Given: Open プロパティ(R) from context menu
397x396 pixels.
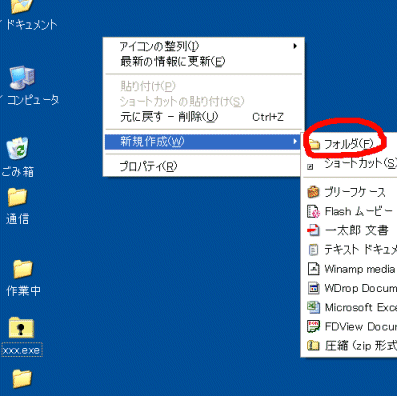Looking at the screenshot, I should point(203,166).
